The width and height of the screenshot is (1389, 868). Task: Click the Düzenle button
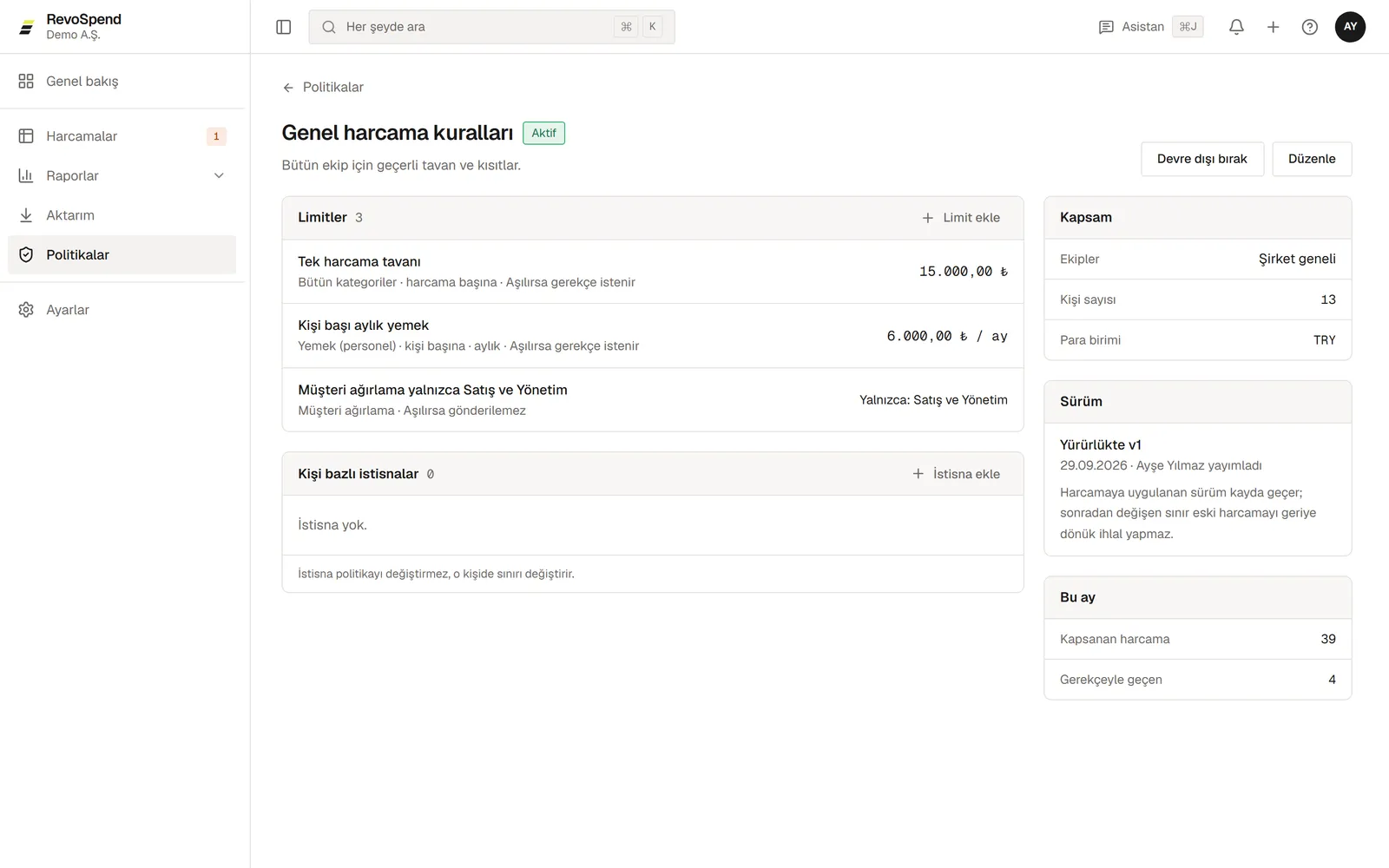point(1312,159)
